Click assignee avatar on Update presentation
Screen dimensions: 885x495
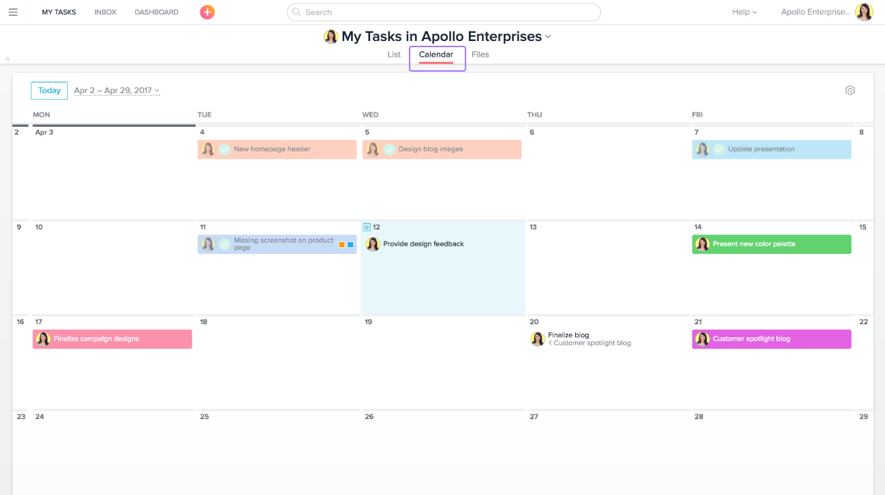[x=703, y=149]
